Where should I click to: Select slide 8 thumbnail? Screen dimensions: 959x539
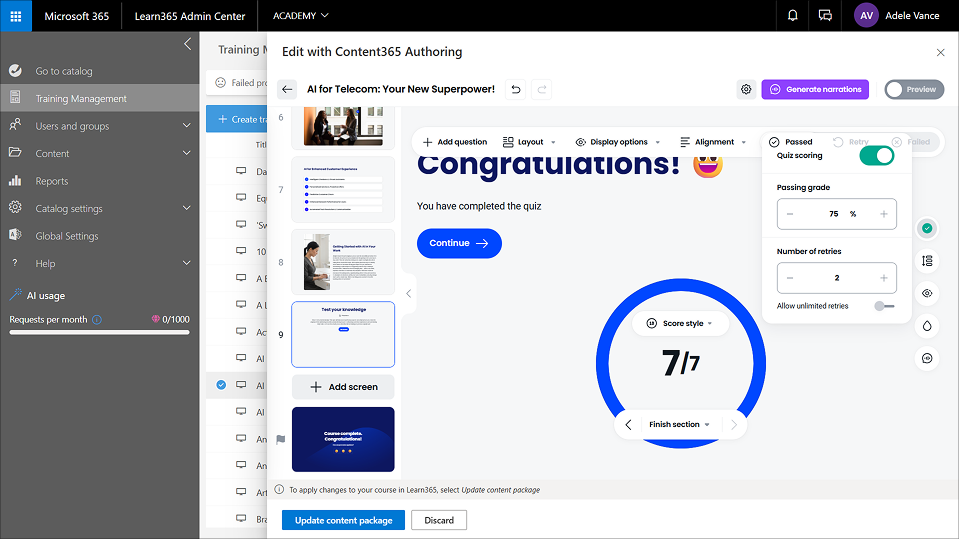pos(343,261)
